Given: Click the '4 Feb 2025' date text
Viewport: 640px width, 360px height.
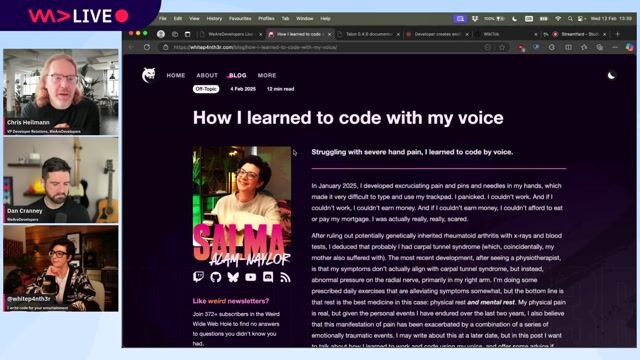Looking at the screenshot, I should [x=243, y=89].
